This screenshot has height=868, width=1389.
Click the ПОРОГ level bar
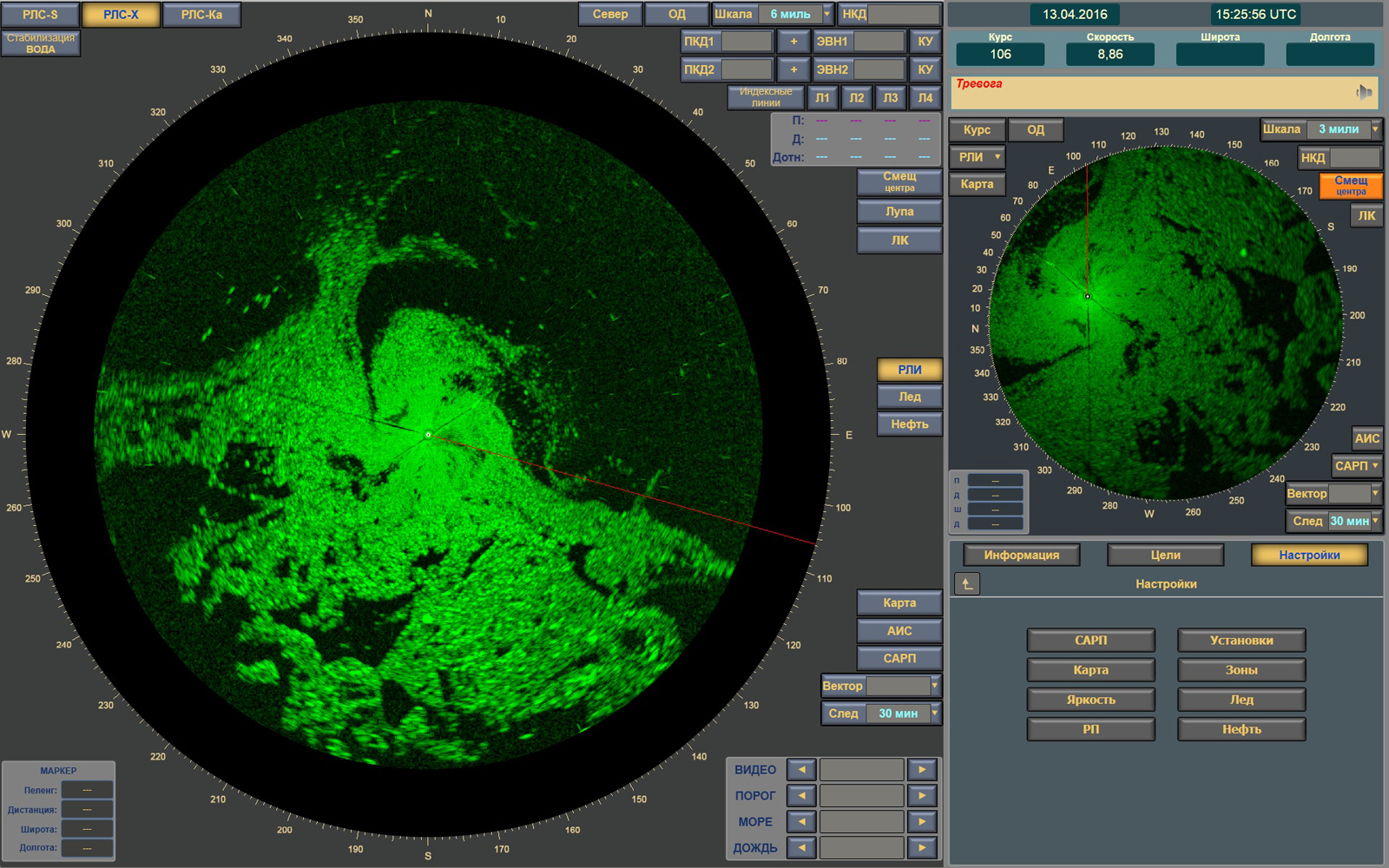[x=862, y=796]
